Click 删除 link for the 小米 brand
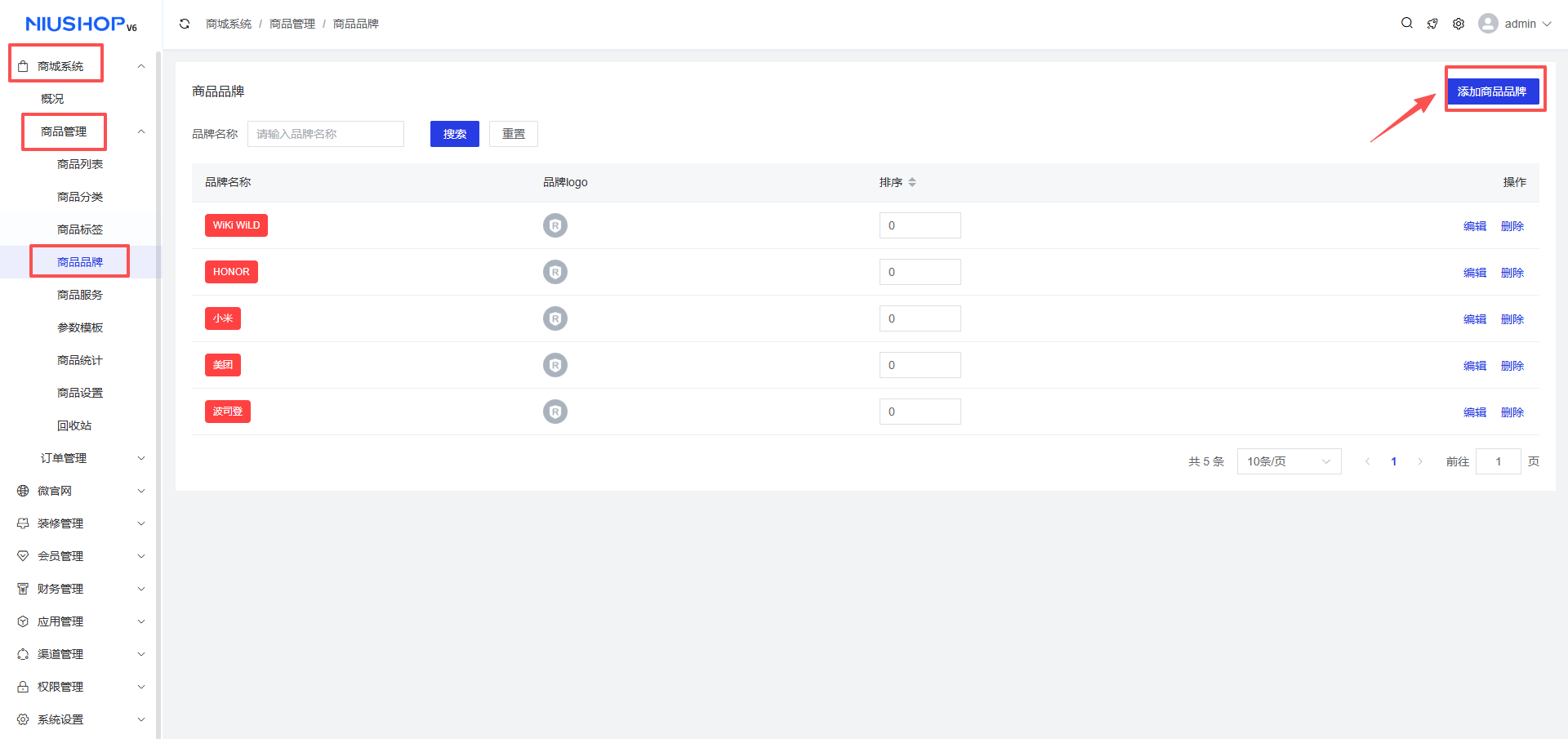 (1512, 319)
